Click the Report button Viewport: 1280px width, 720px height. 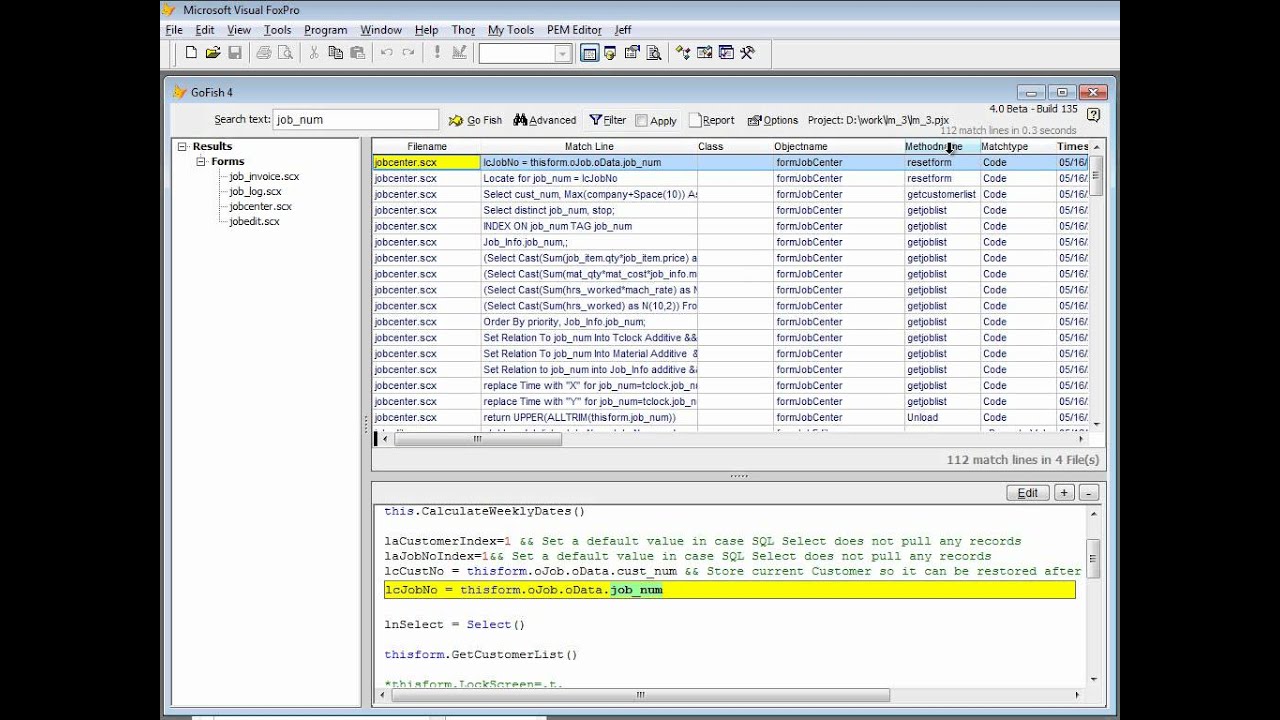pyautogui.click(x=712, y=120)
